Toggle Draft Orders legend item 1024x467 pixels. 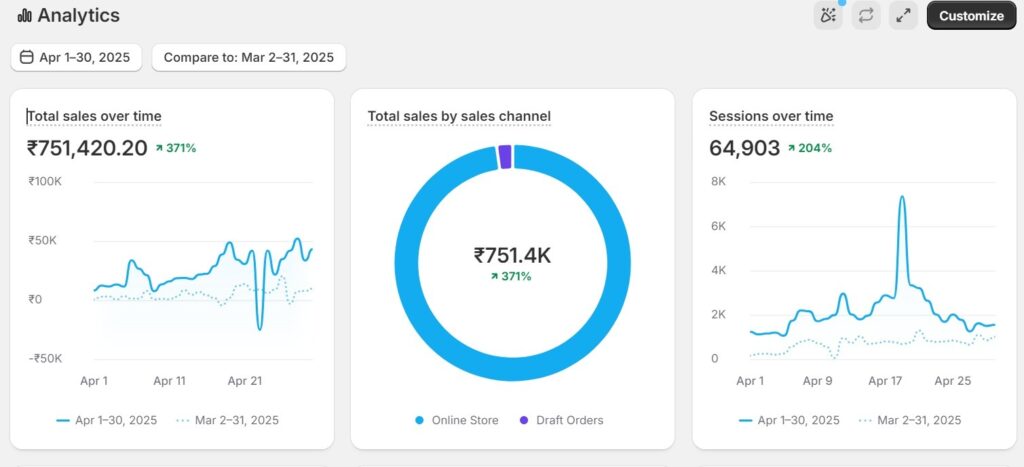[560, 420]
